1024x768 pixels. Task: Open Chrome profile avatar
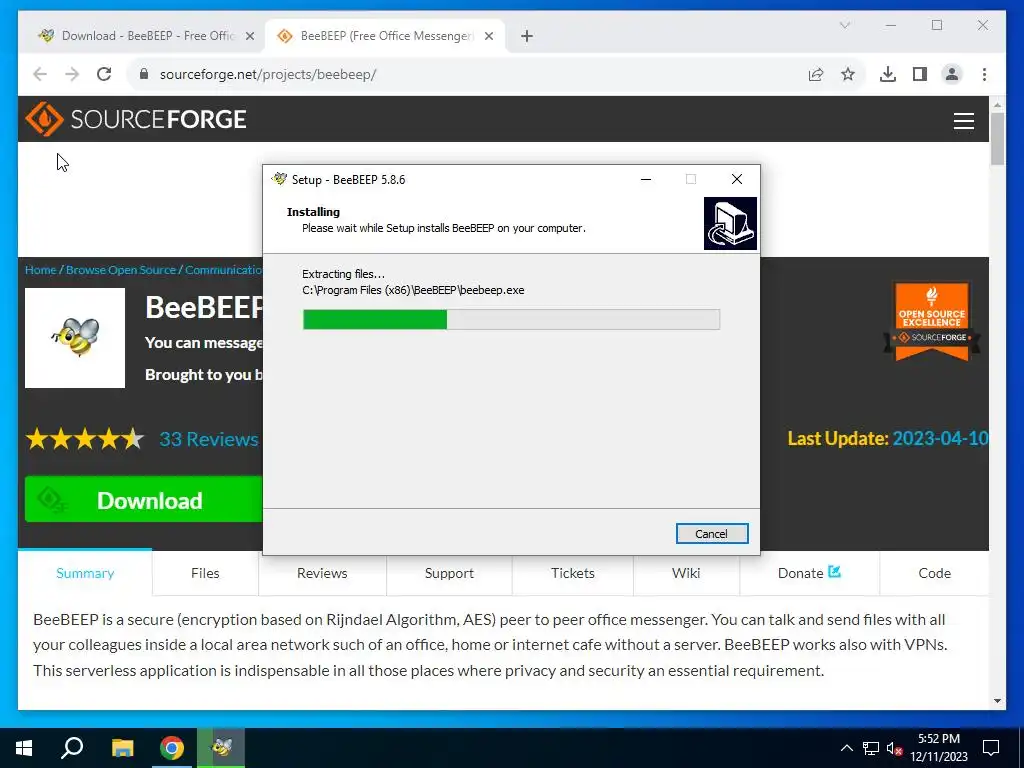pos(952,74)
